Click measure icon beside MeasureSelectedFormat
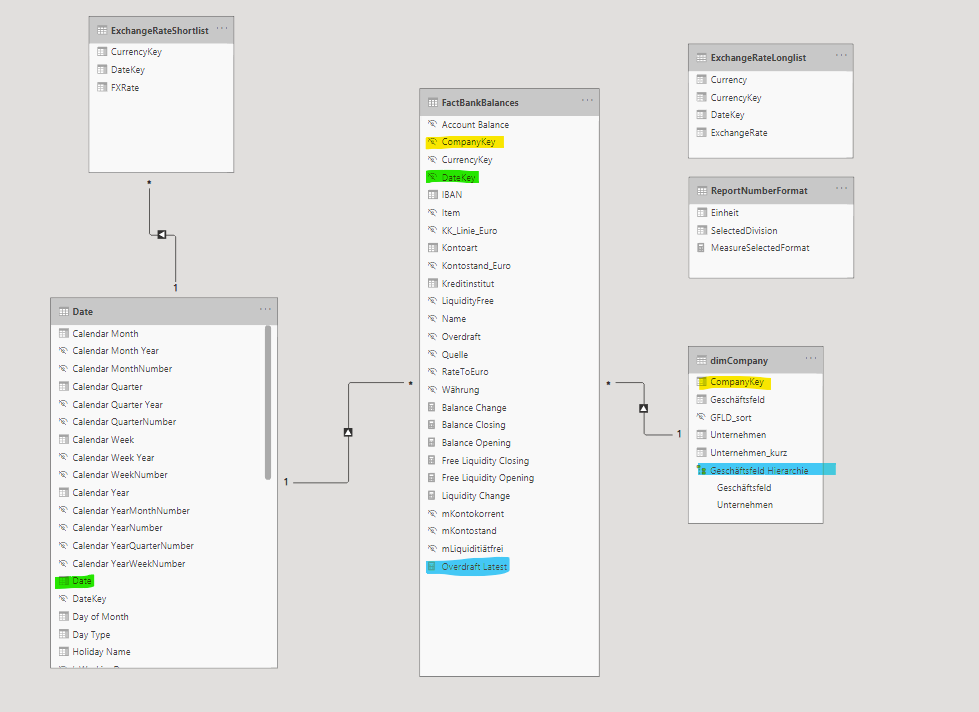This screenshot has height=712, width=979. click(x=701, y=248)
